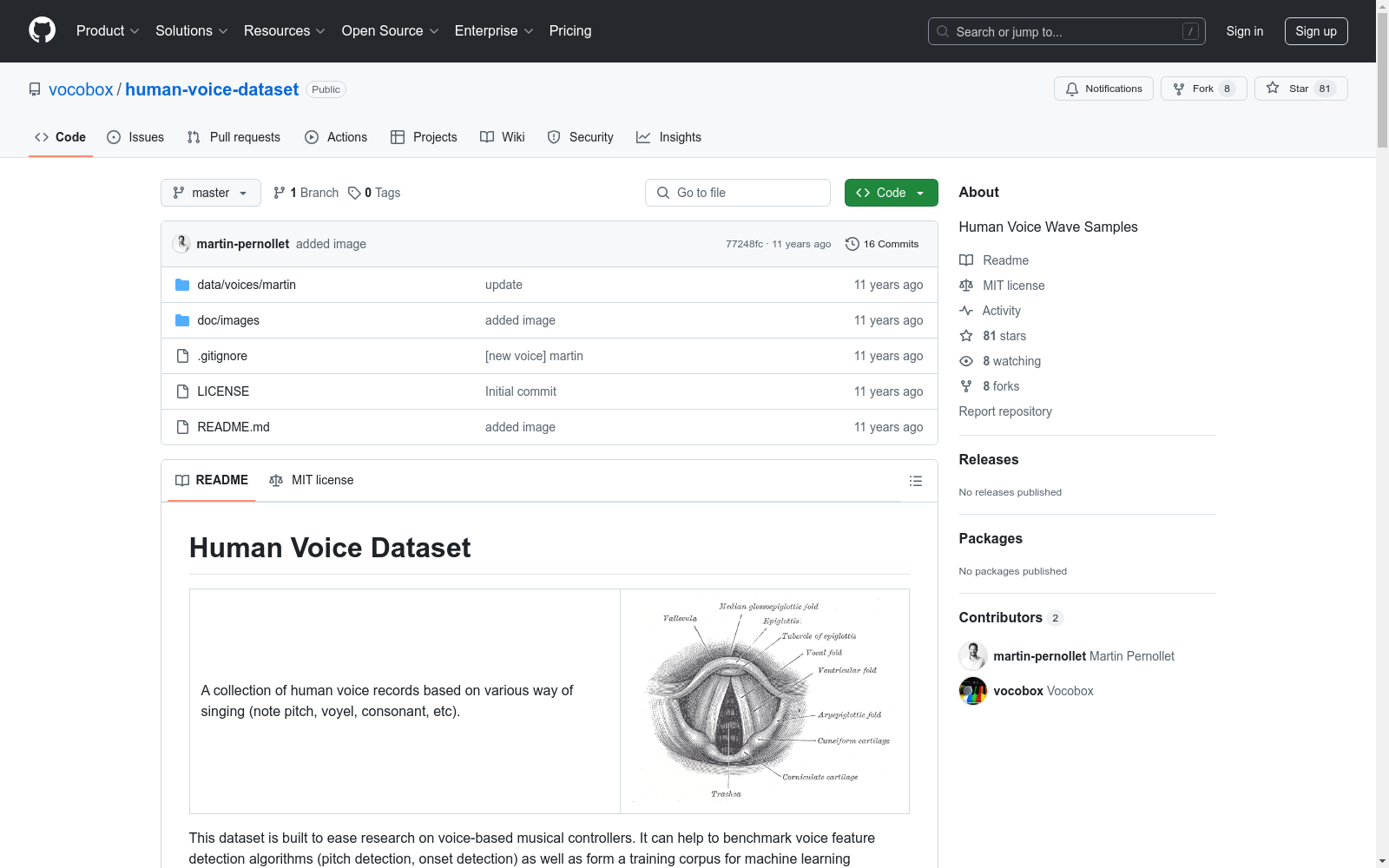Open the Wiki tab

point(503,137)
